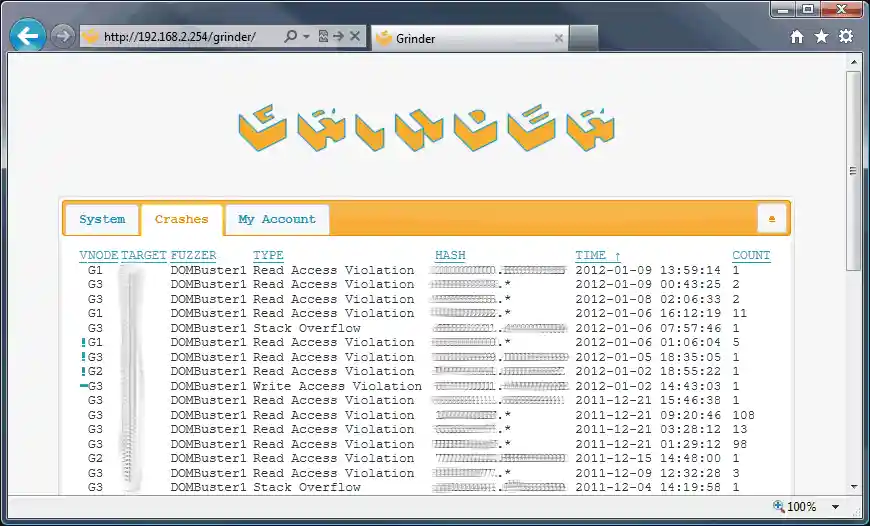Open the zoom level dropdown arrow

point(835,507)
